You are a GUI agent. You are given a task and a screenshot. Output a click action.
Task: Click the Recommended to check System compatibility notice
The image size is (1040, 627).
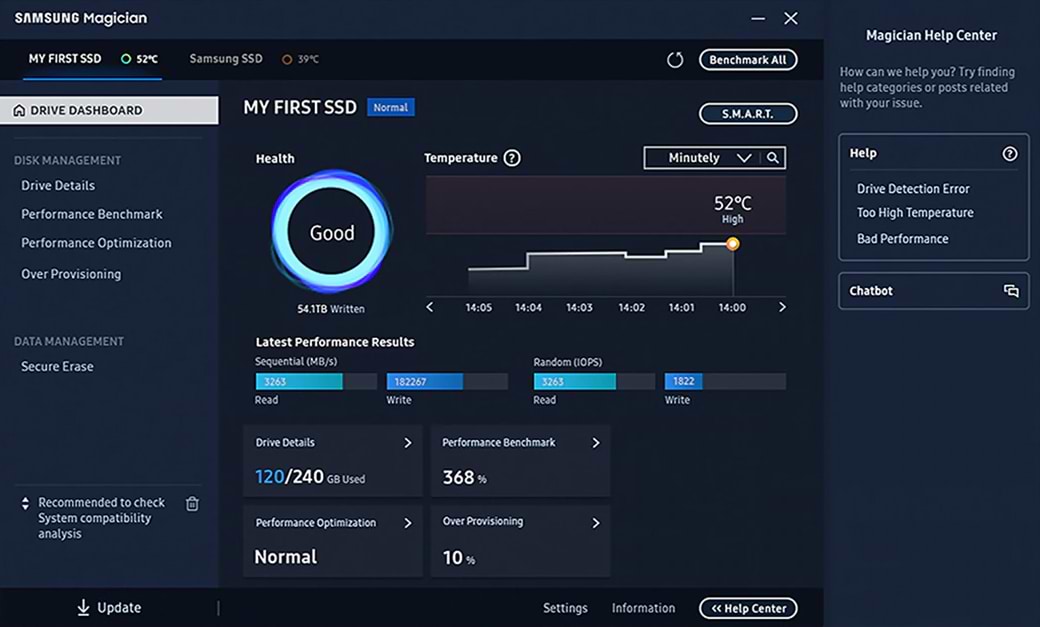(x=101, y=518)
